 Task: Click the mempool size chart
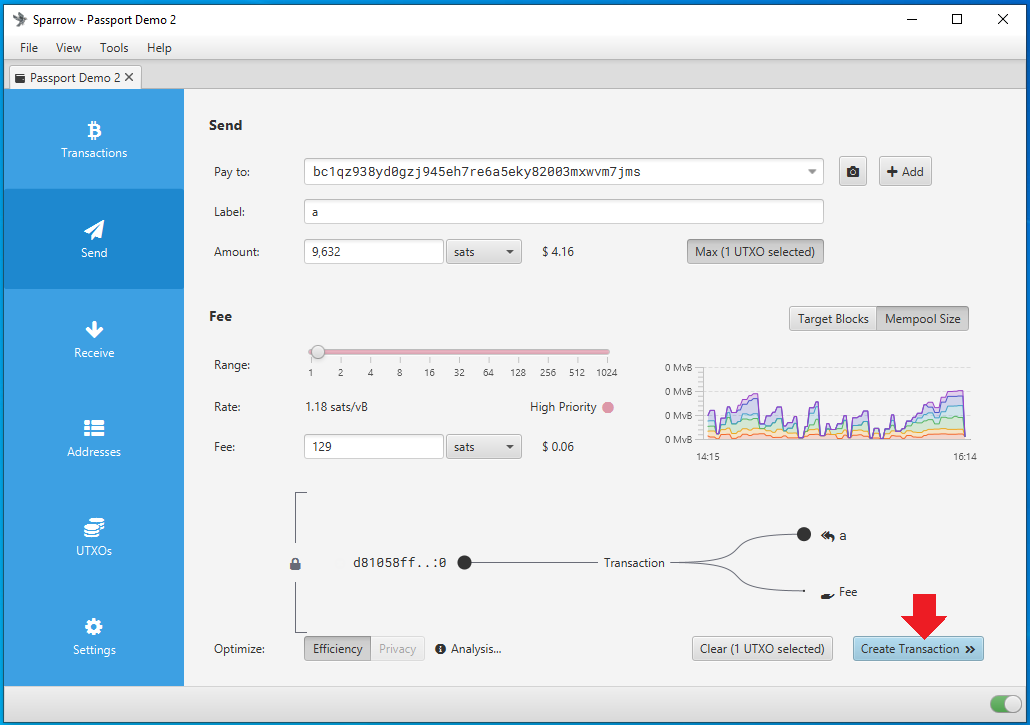(x=836, y=404)
